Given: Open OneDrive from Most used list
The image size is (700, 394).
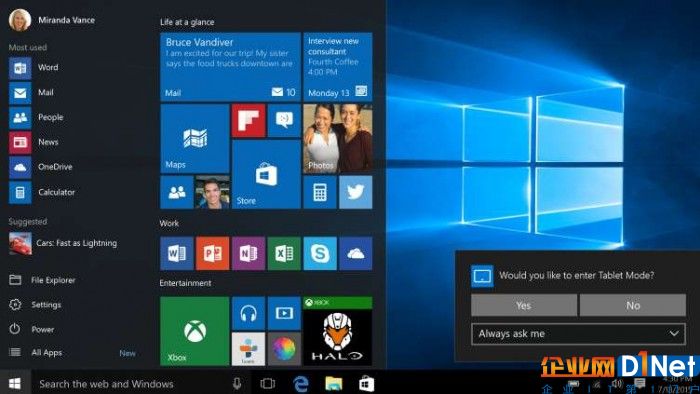Looking at the screenshot, I should [x=41, y=167].
